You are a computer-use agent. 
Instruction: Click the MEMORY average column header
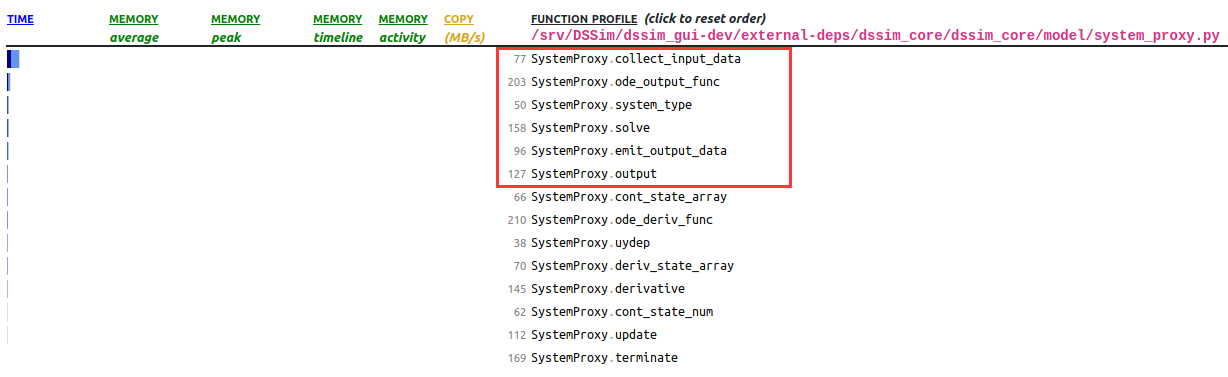pos(135,28)
